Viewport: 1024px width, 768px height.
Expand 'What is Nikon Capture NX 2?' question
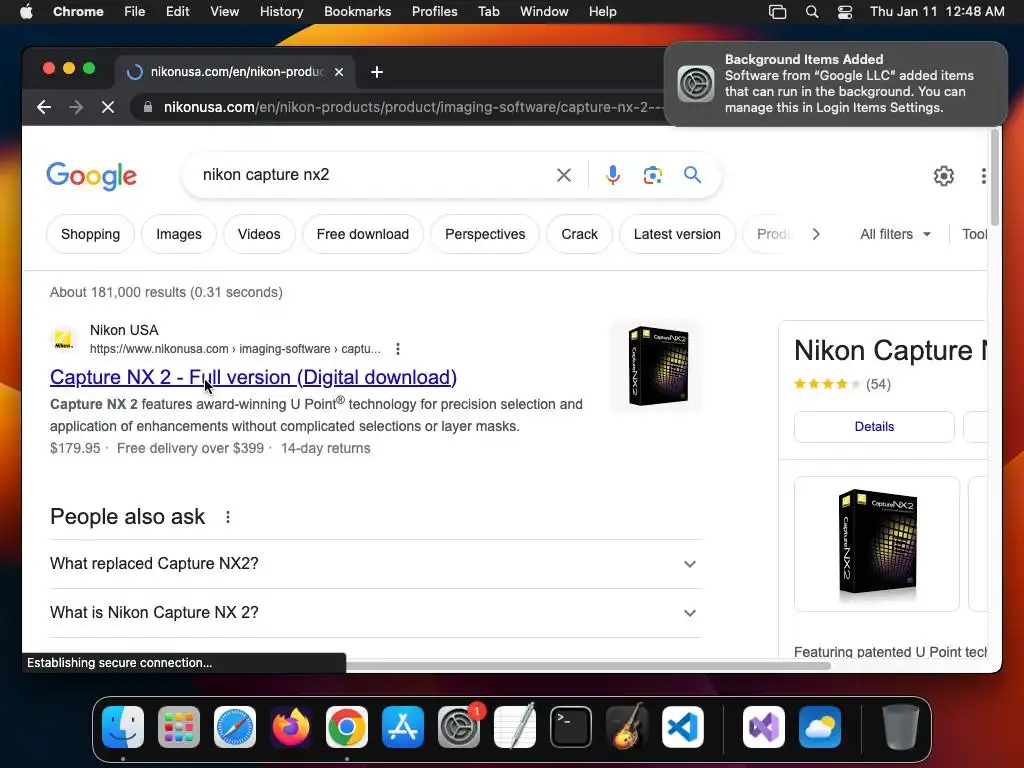(x=376, y=613)
